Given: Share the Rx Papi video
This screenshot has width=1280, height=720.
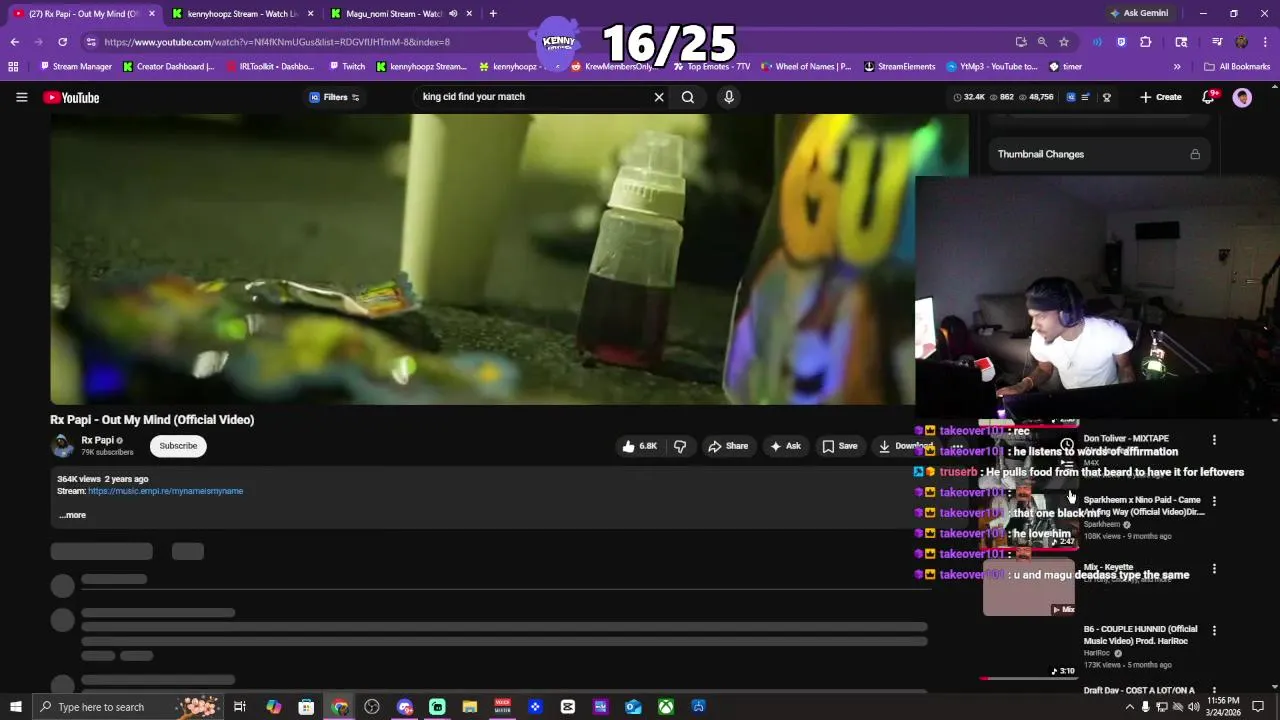Looking at the screenshot, I should (728, 446).
